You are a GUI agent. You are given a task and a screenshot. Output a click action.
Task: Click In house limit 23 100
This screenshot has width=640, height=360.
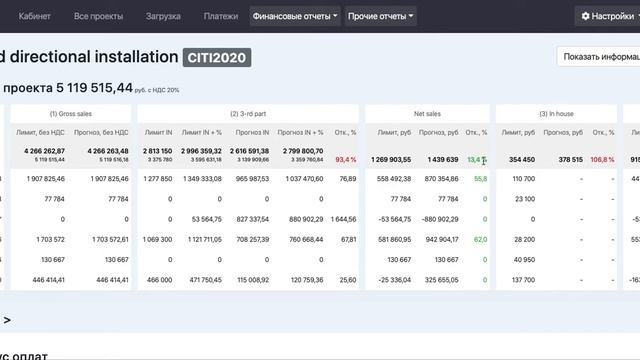coord(524,199)
